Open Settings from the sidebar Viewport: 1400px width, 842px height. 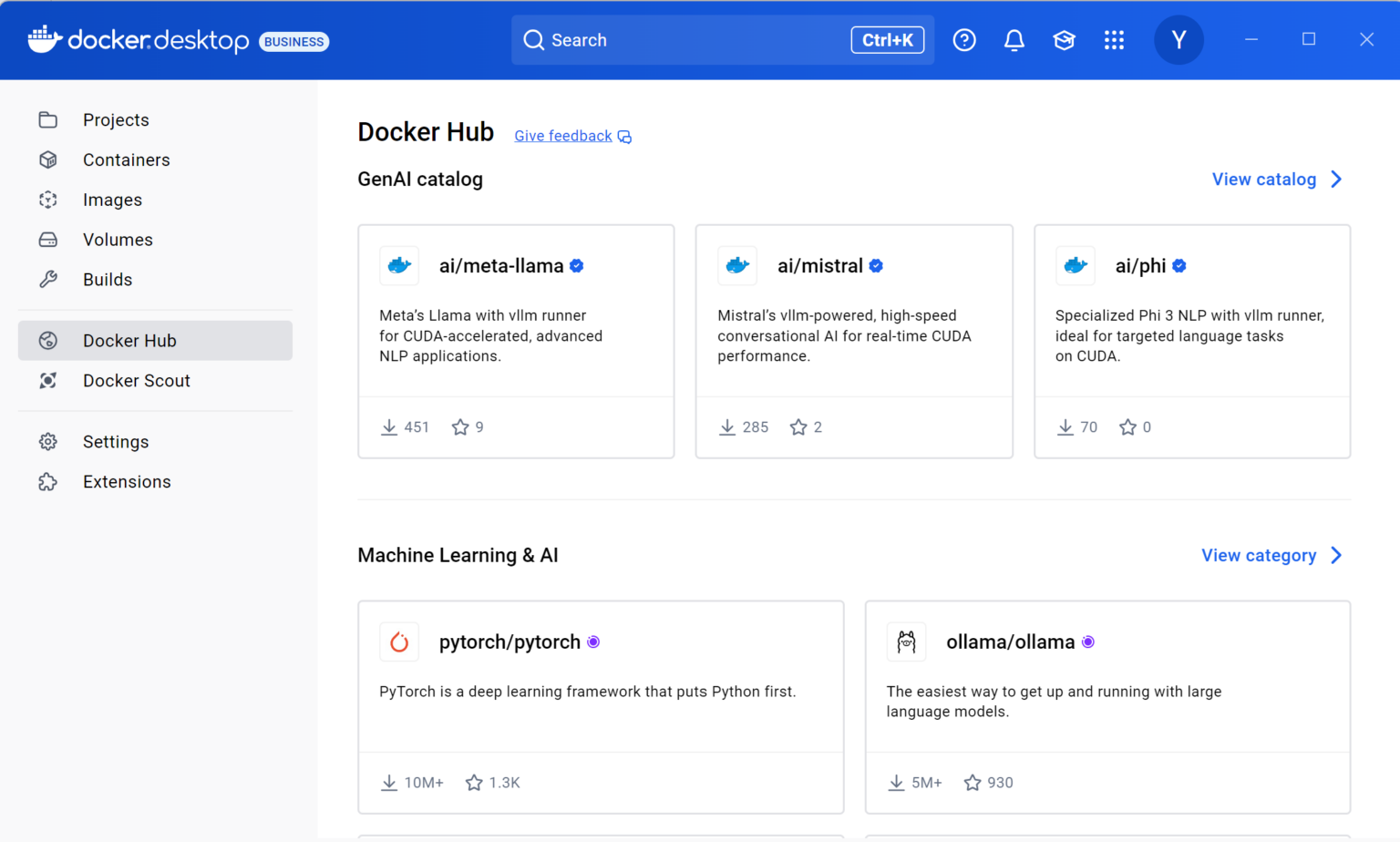pyautogui.click(x=116, y=442)
